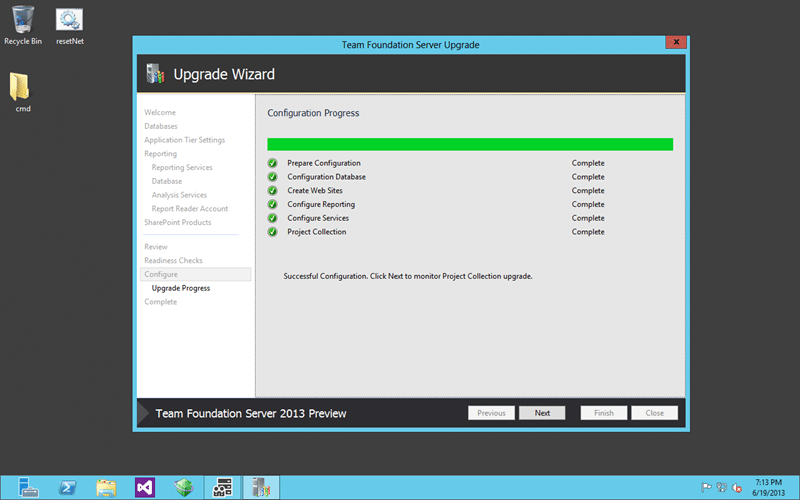Click the Prepare Configuration row label
800x500 pixels.
(323, 163)
